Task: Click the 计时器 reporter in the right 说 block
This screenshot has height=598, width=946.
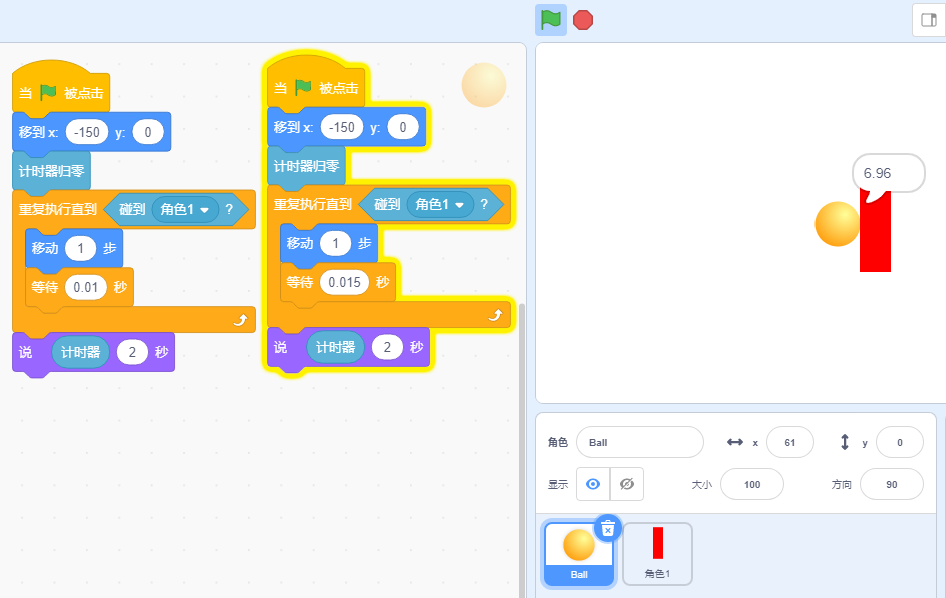Action: [335, 348]
